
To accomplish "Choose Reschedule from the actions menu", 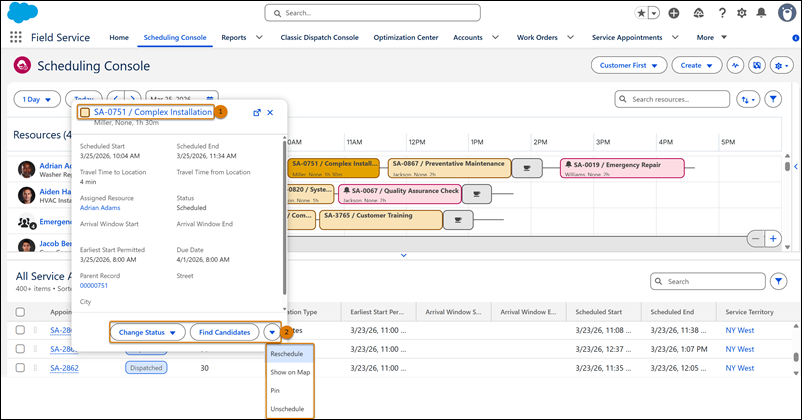I will pyautogui.click(x=290, y=354).
